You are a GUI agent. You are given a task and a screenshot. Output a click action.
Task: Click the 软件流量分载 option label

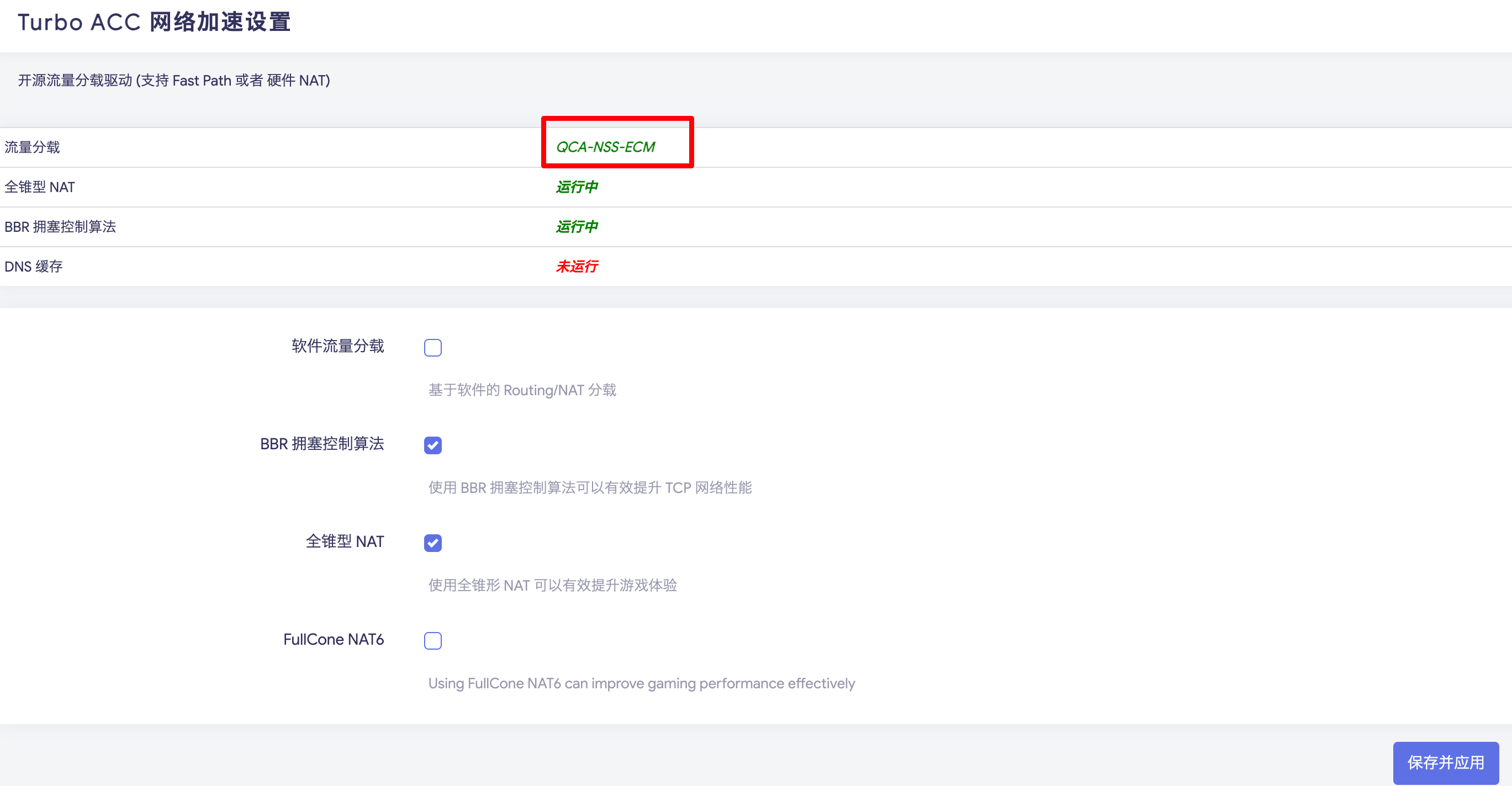[x=337, y=346]
